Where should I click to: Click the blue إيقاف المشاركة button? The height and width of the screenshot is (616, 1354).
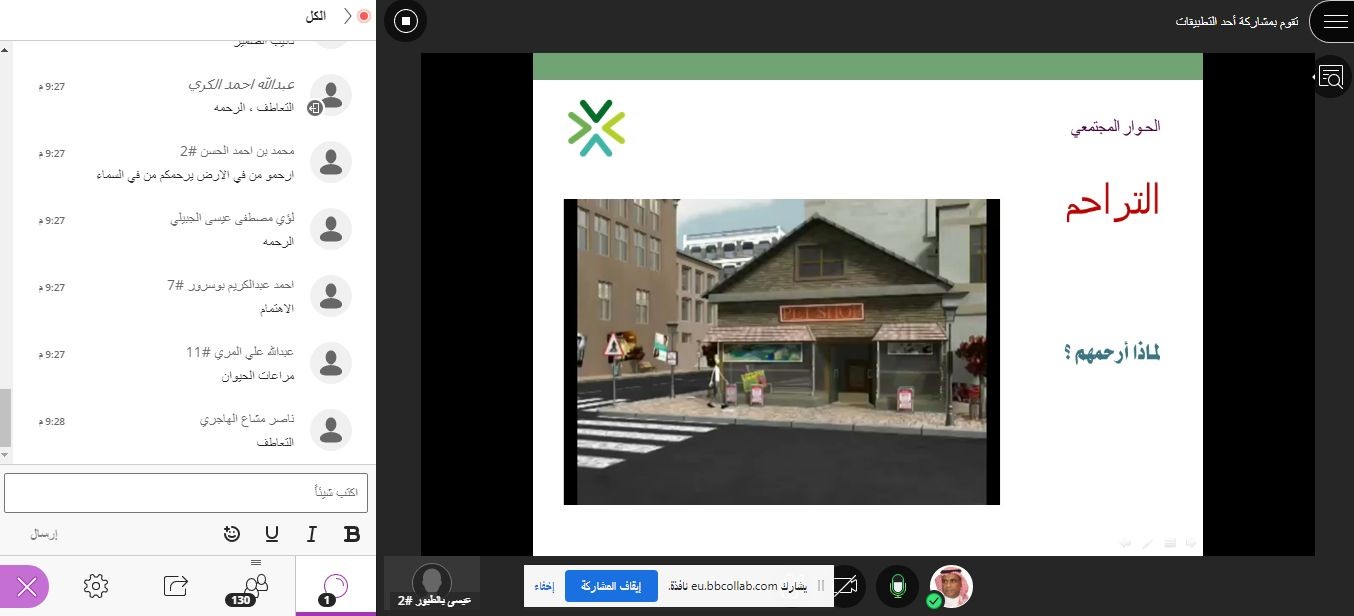click(611, 586)
